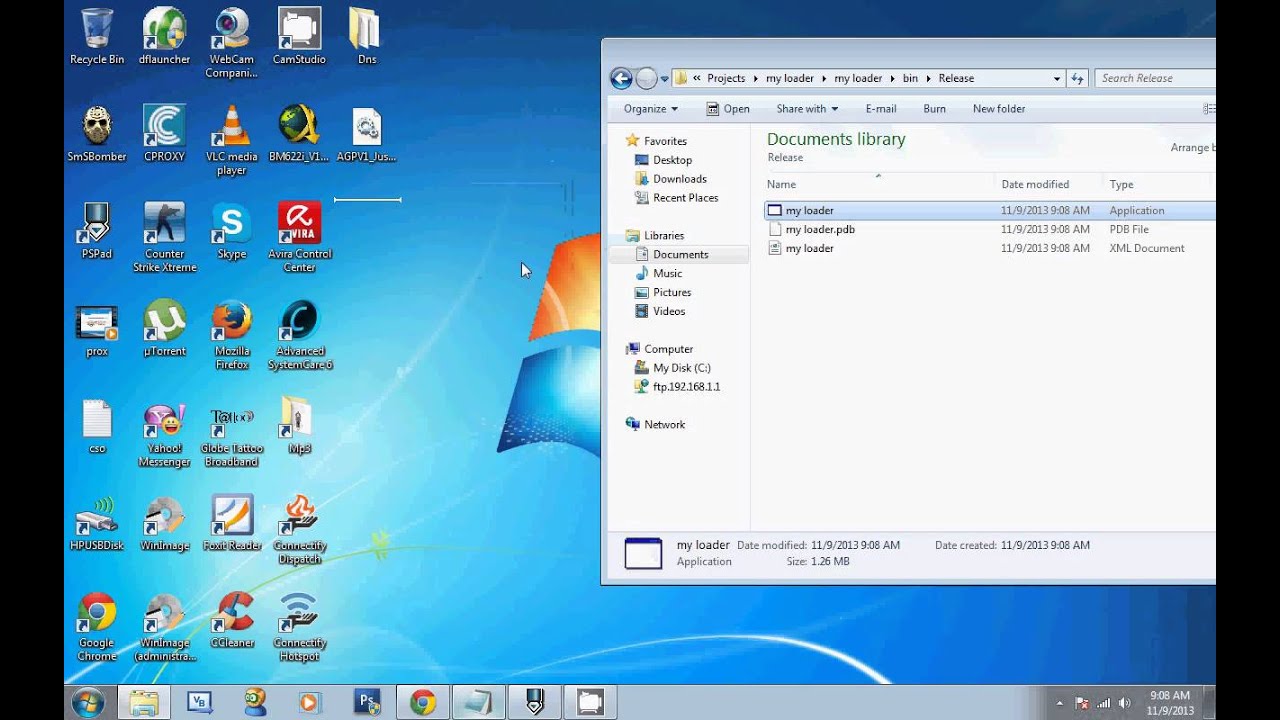Show hidden icons tray arrow
The height and width of the screenshot is (720, 1280).
pos(1059,703)
